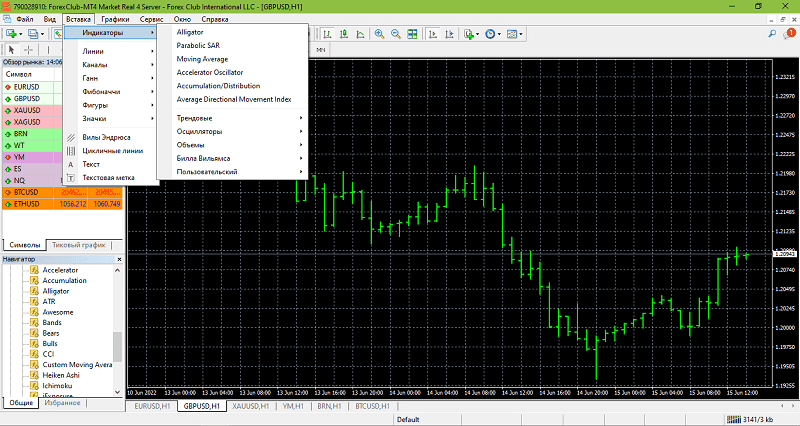Select the arrow cursor tool
The width and height of the screenshot is (800, 426).
(11, 50)
